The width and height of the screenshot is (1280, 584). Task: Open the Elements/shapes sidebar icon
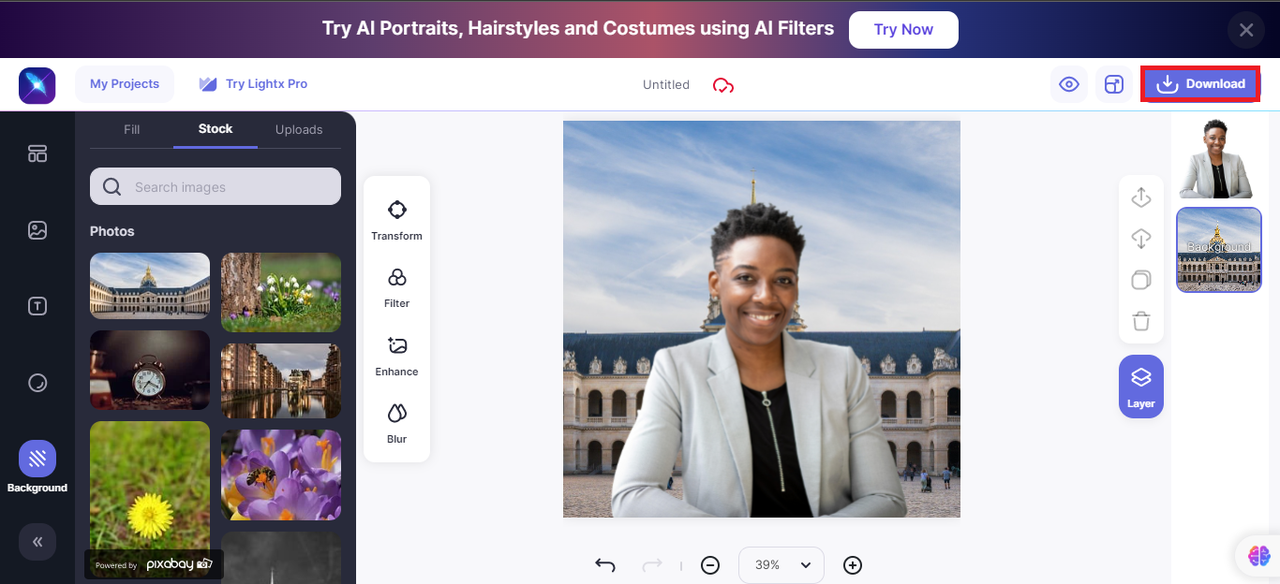37,383
